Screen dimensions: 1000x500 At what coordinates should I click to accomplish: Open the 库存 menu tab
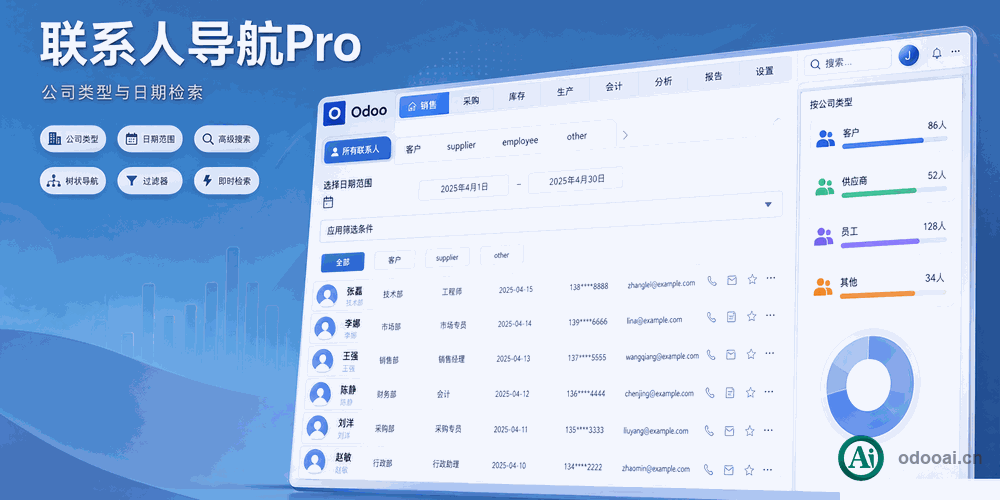pos(517,96)
